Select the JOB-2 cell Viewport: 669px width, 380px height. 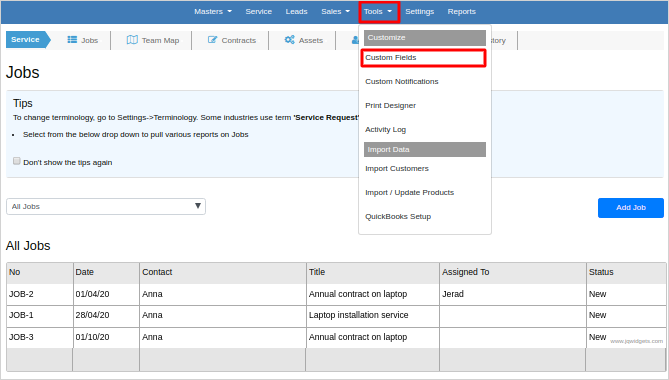click(x=40, y=294)
